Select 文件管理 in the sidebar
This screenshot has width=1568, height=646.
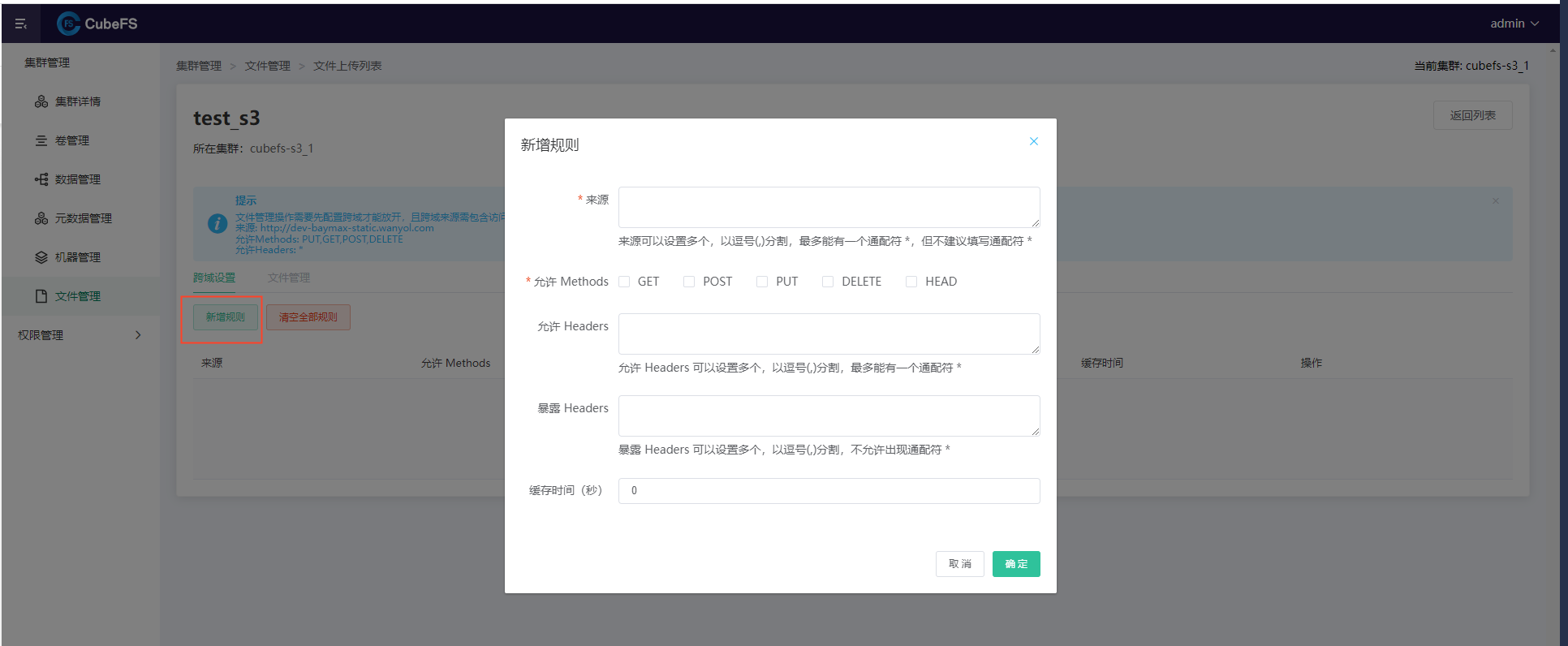click(x=80, y=296)
